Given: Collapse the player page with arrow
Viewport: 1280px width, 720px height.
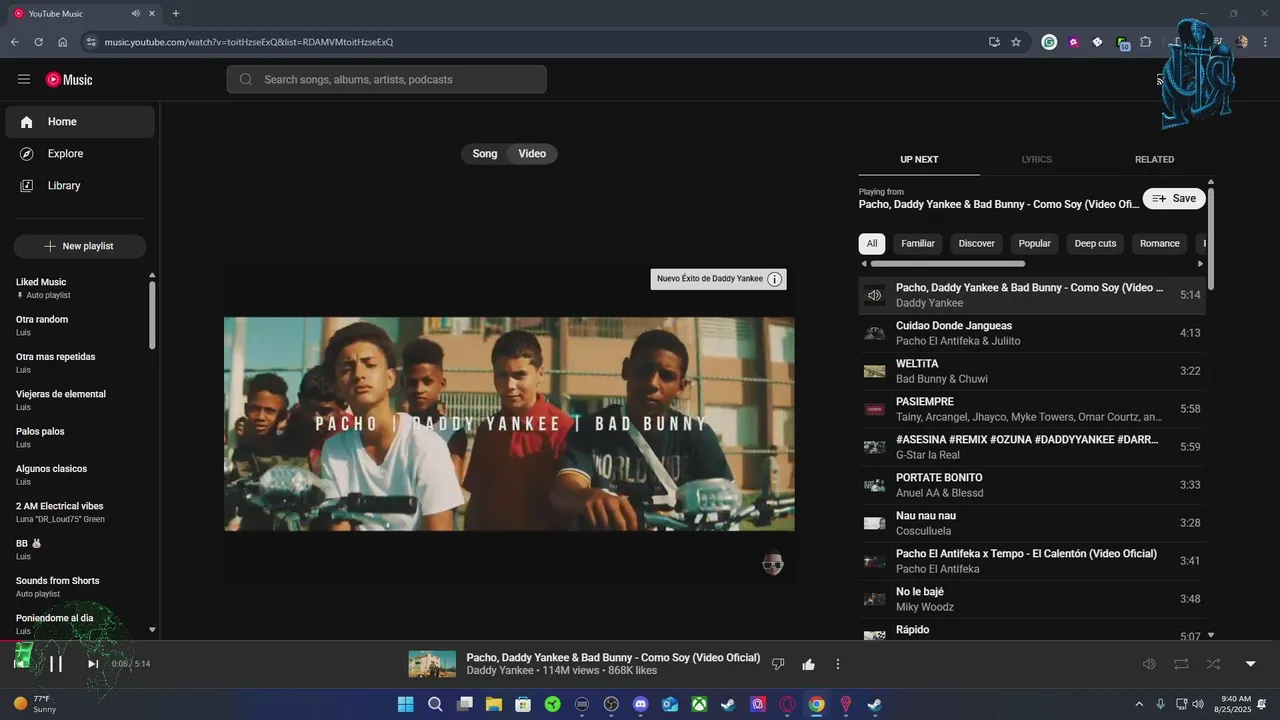Looking at the screenshot, I should [x=1250, y=664].
